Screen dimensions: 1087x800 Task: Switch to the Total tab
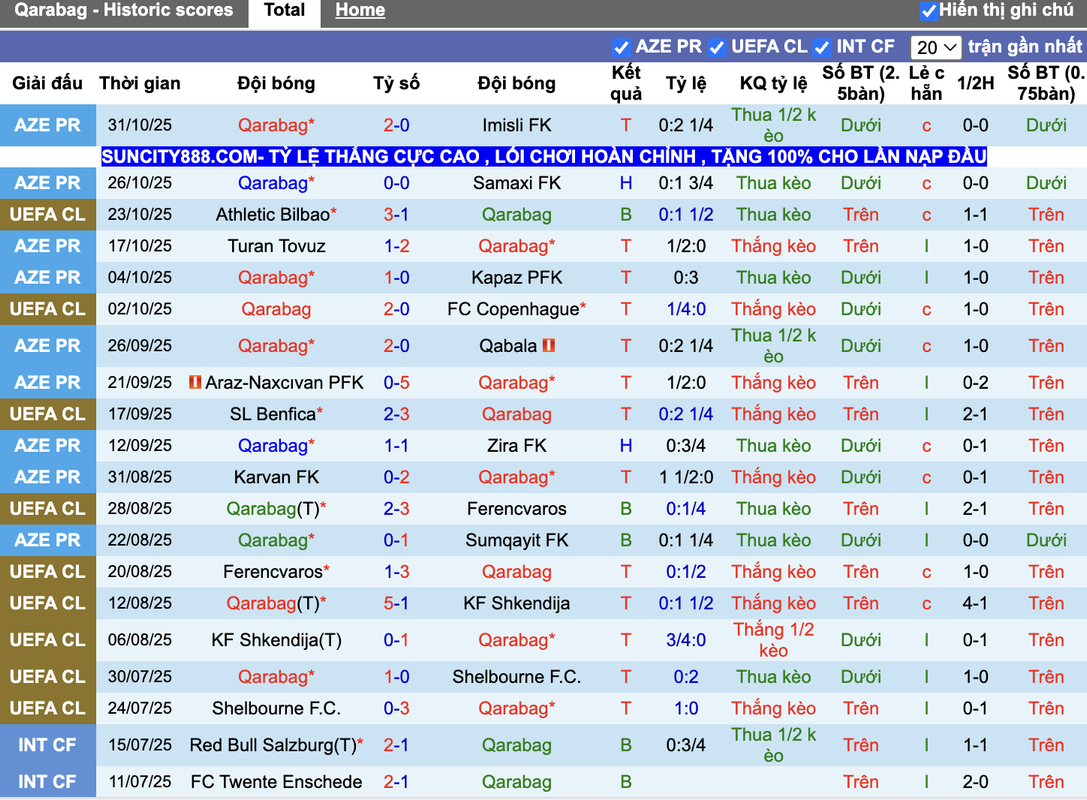(284, 10)
